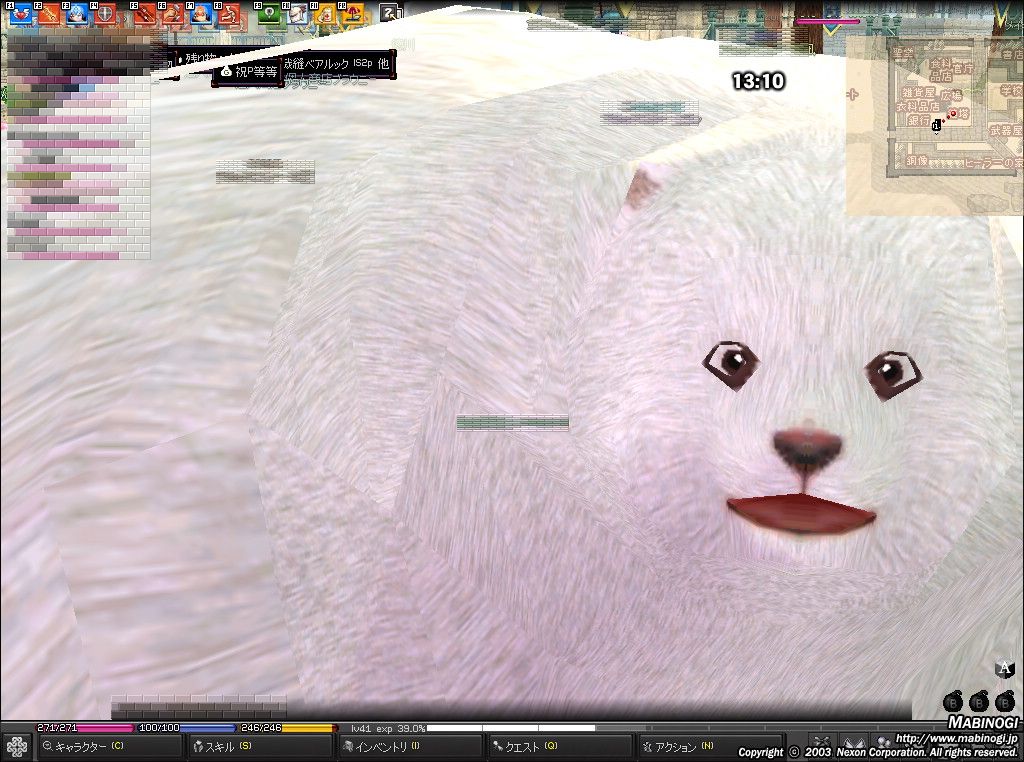
Task: Click the 祝P等等 shop sign bubble
Action: 249,72
